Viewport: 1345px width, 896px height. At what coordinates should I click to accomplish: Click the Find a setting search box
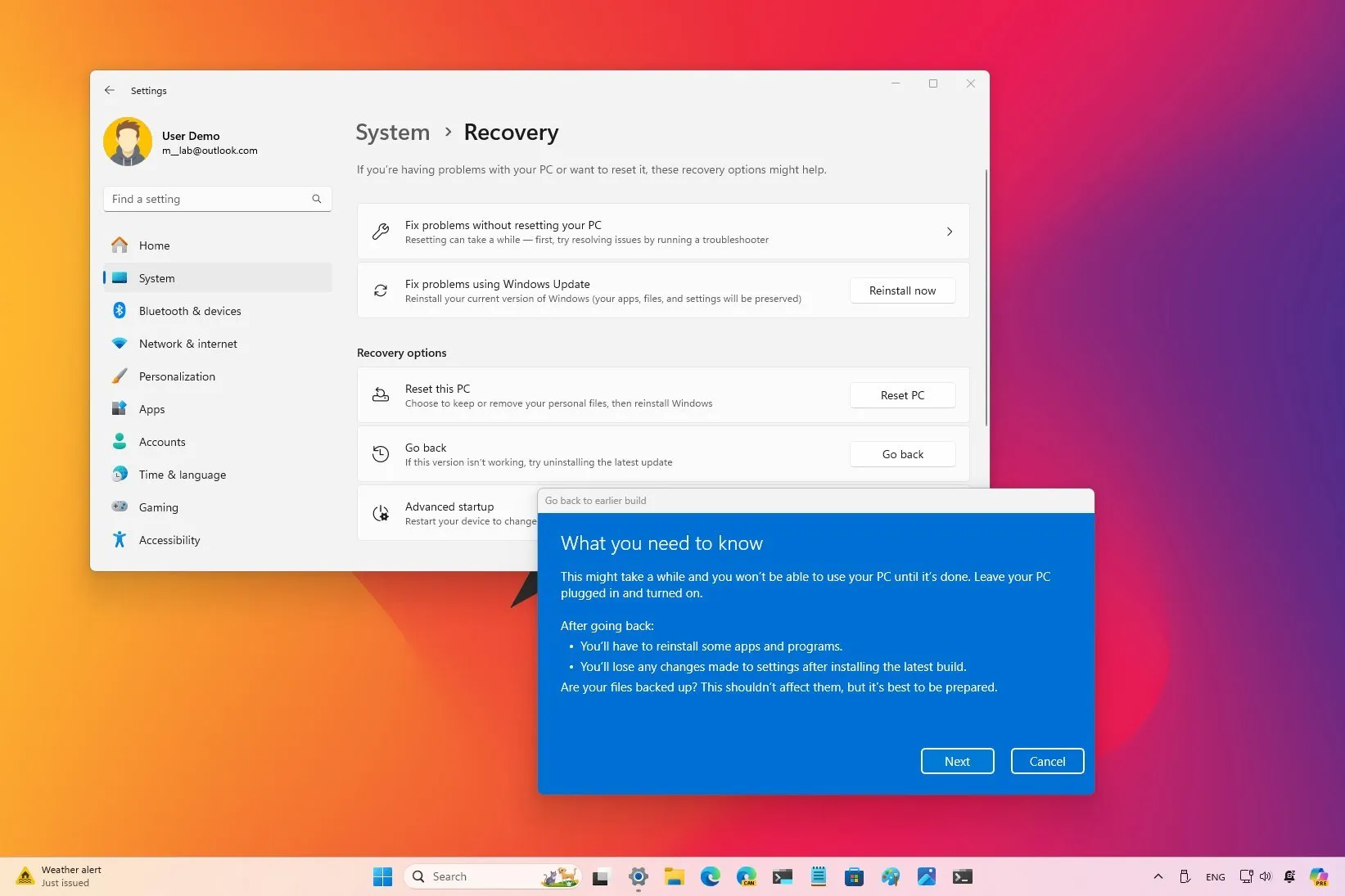pyautogui.click(x=217, y=199)
